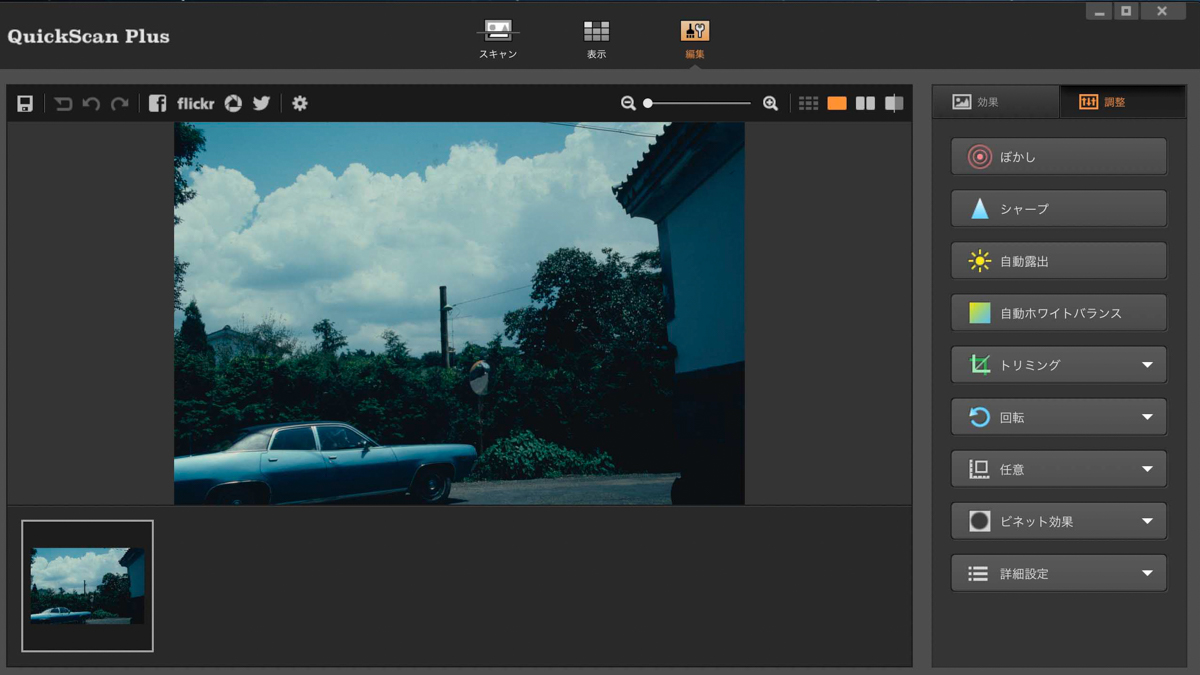Share the photo to Twitter
This screenshot has width=1200, height=675.
pyautogui.click(x=261, y=103)
